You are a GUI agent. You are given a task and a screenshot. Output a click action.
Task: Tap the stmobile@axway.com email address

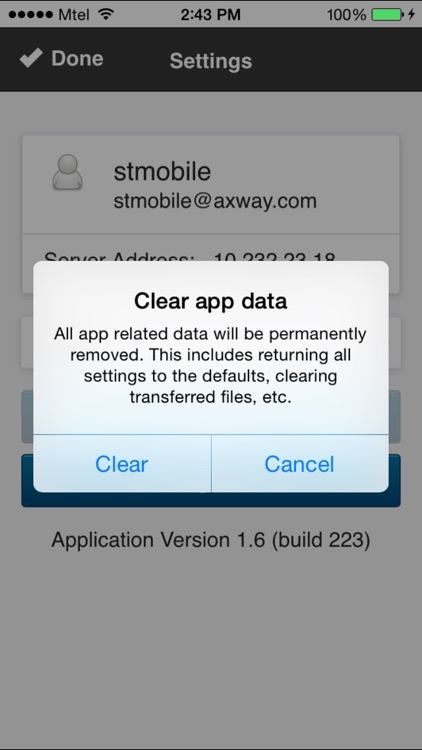(x=215, y=201)
